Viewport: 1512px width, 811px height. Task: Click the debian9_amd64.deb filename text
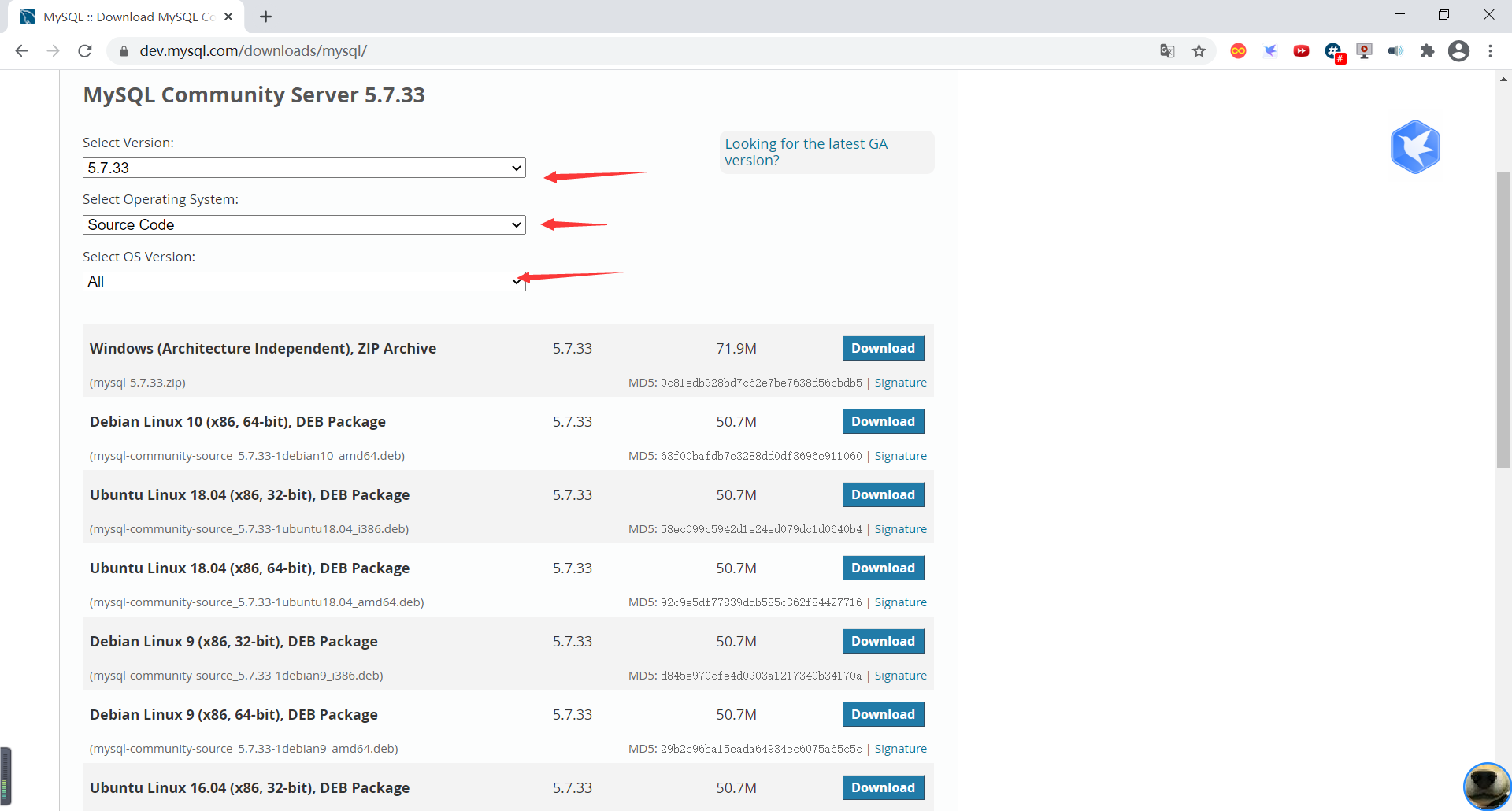244,749
